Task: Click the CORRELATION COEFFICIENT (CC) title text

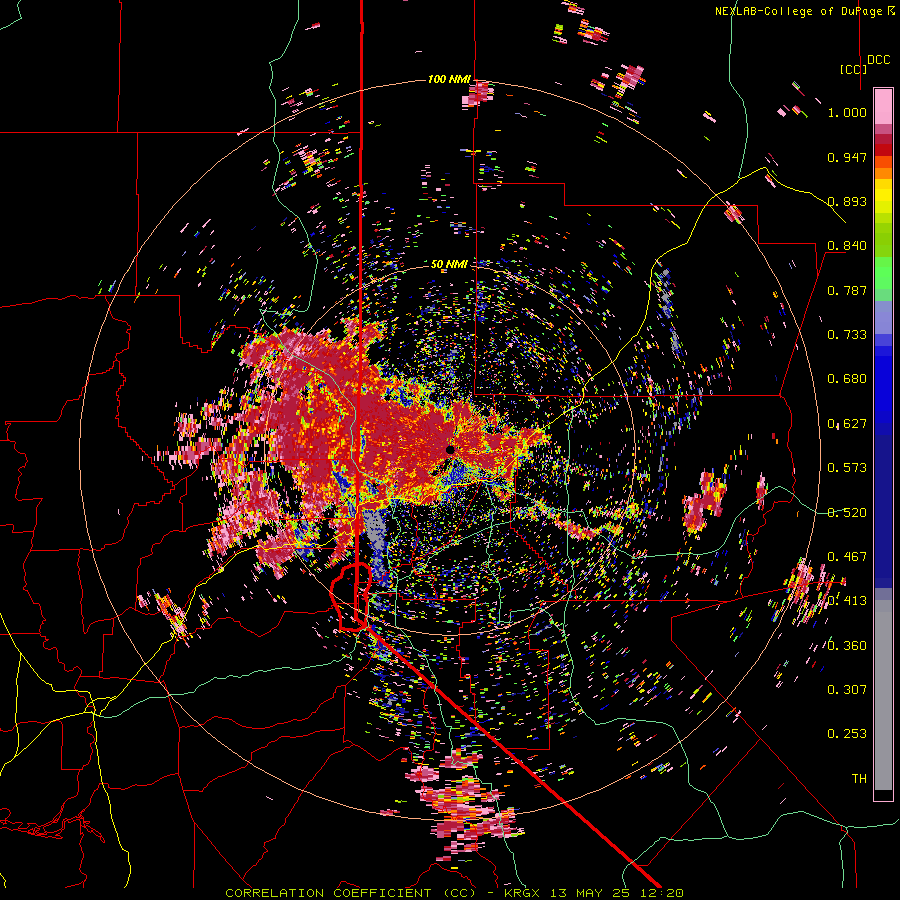Action: point(351,893)
